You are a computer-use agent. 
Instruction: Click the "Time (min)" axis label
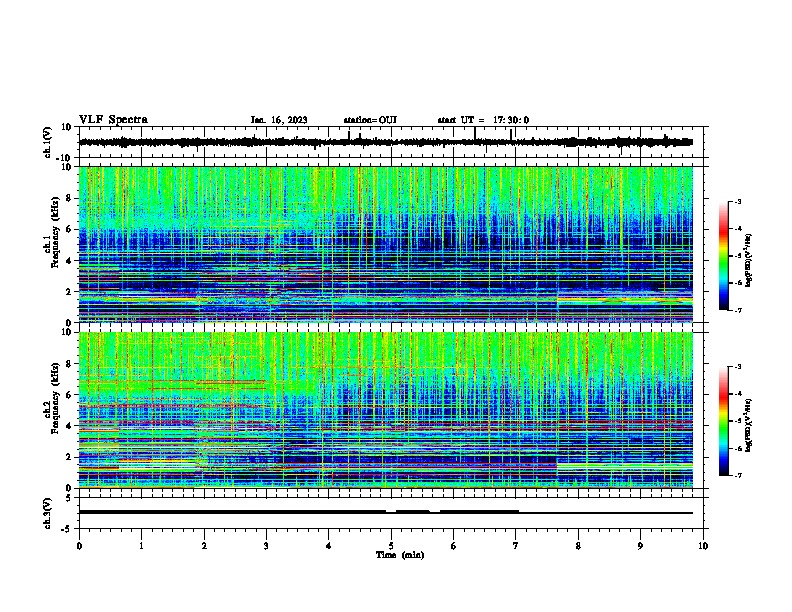point(400,555)
